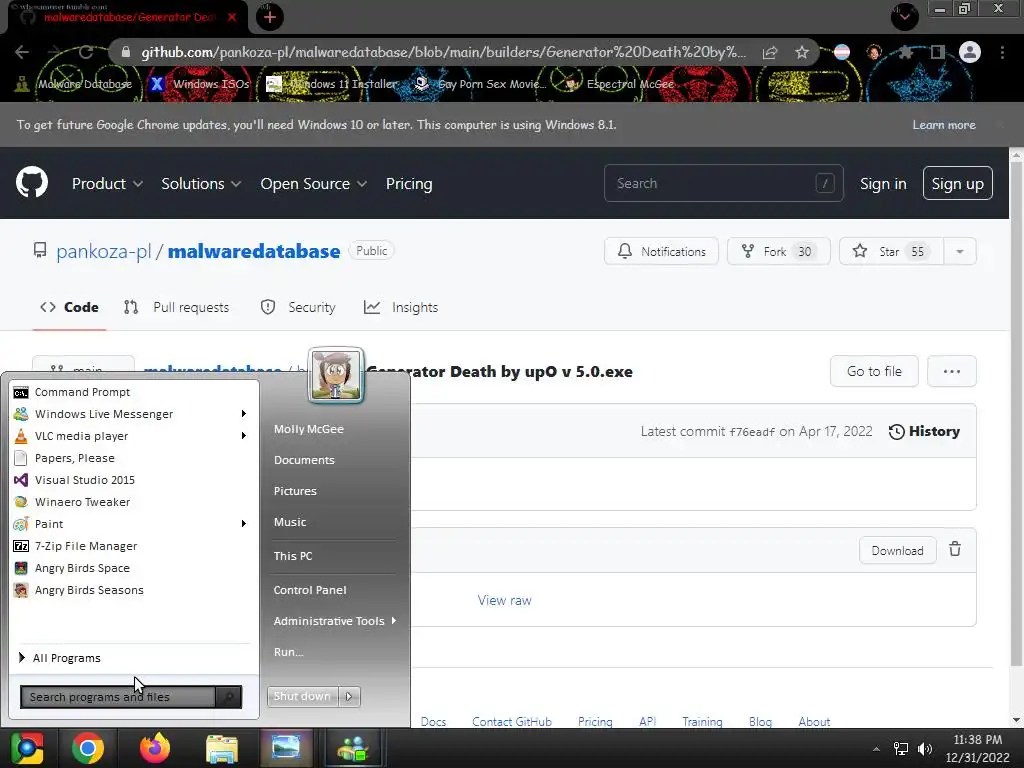
Task: Click the Start button on taskbar
Action: (x=27, y=748)
